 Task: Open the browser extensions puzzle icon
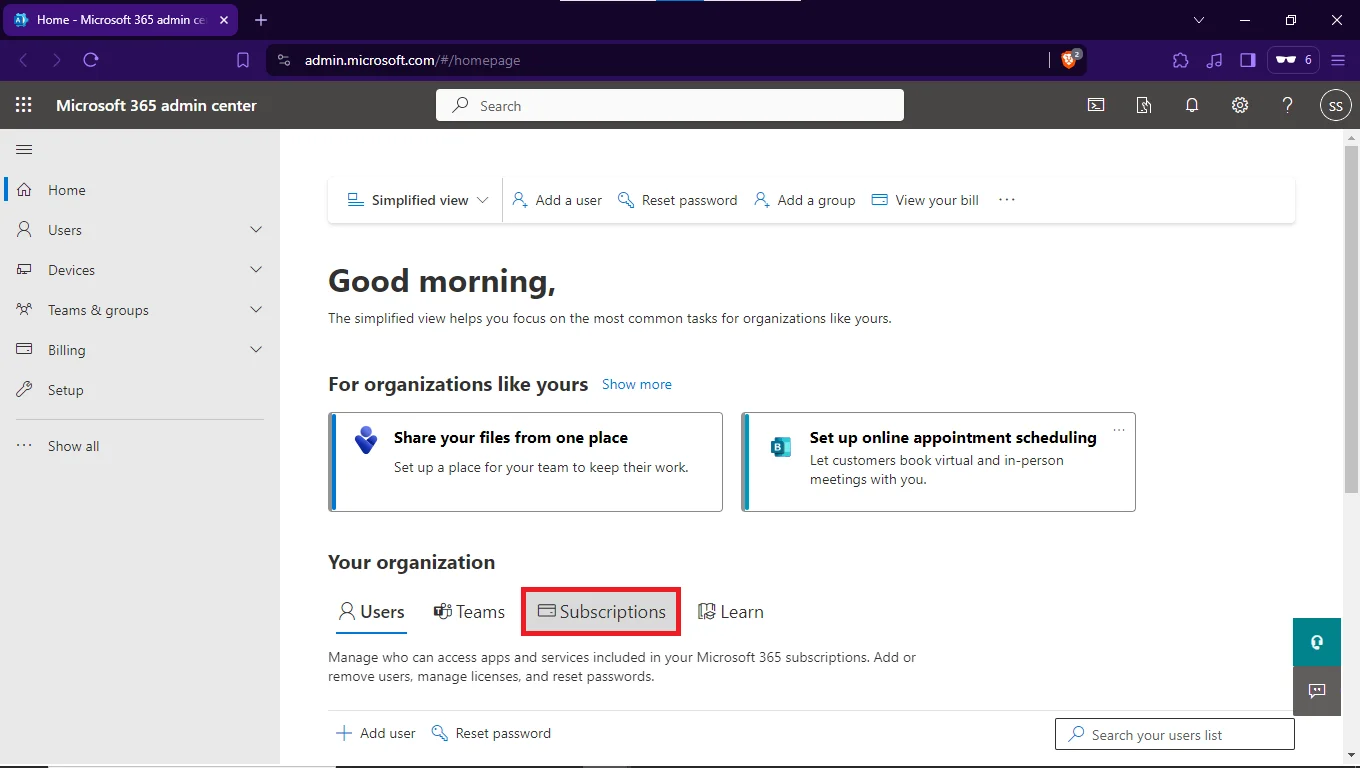pos(1180,60)
